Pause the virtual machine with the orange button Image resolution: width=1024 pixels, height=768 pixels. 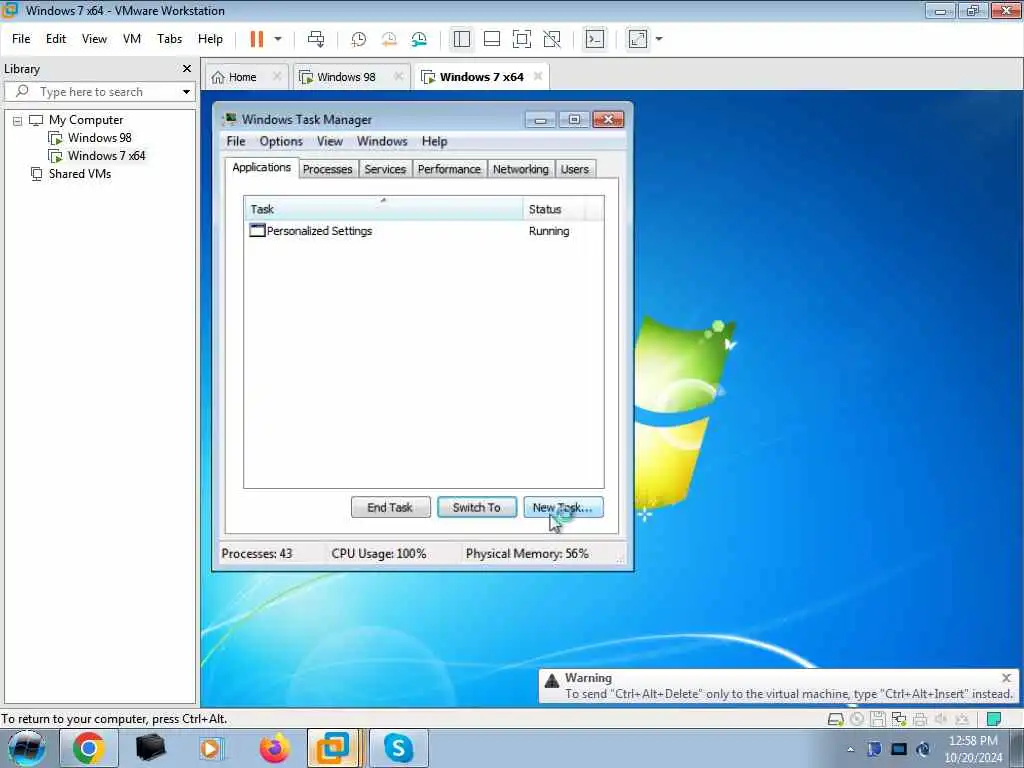pyautogui.click(x=257, y=39)
